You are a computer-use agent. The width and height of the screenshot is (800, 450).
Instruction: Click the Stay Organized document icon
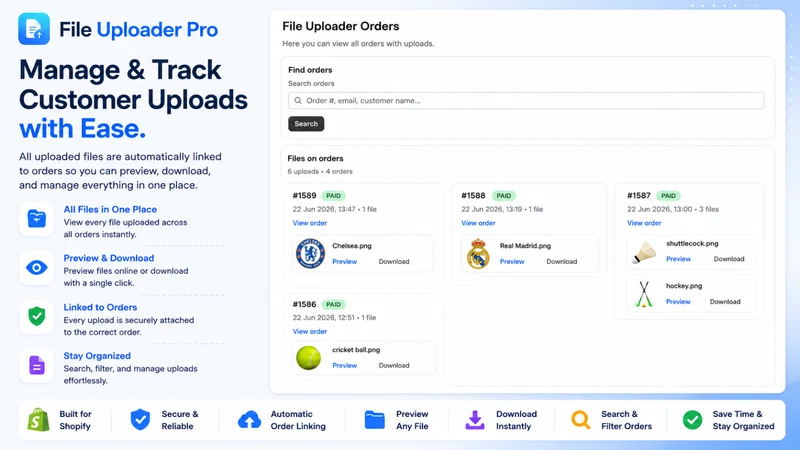(37, 365)
